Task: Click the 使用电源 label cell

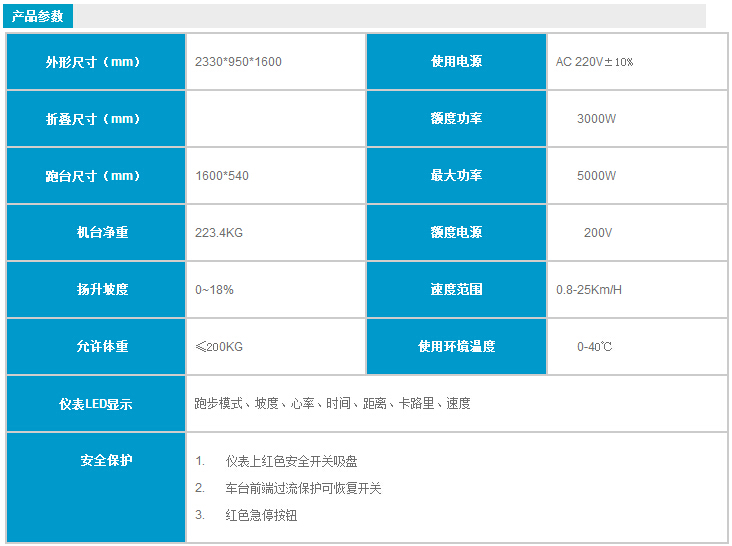Action: coord(456,62)
